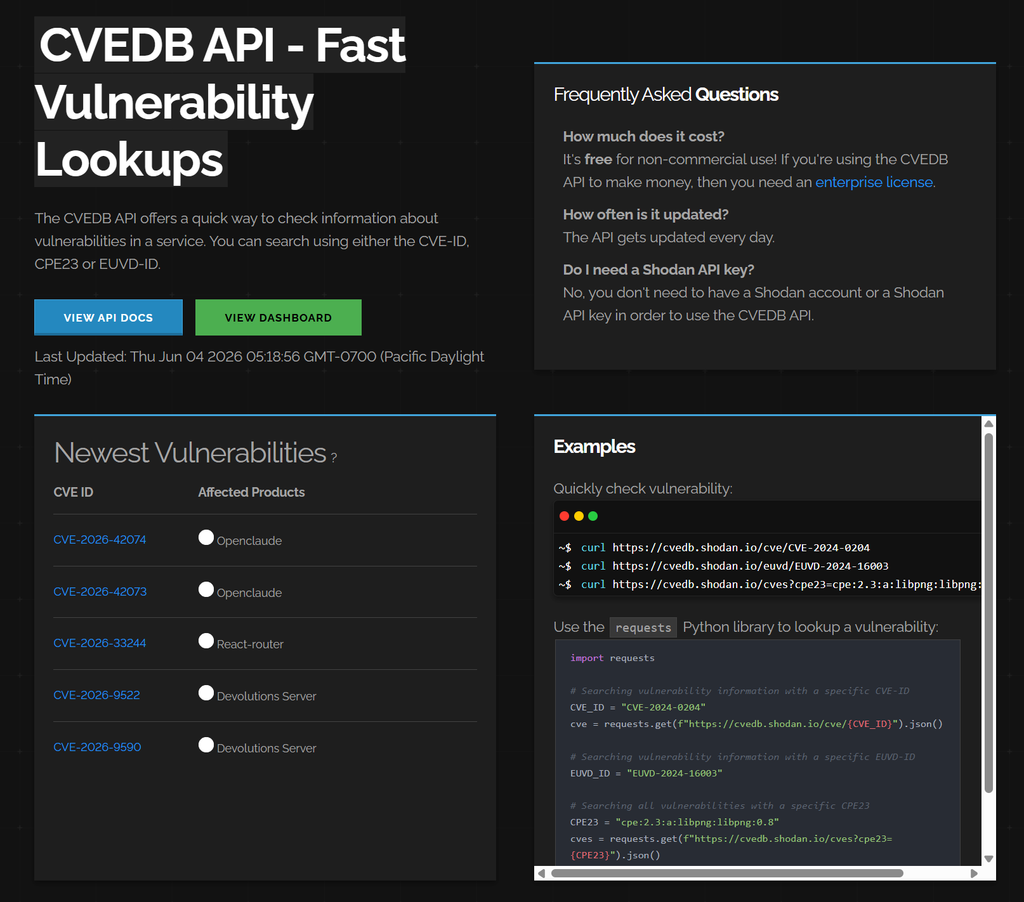Click the curl CVE-2024-0204 command line
The image size is (1024, 902).
[x=714, y=547]
